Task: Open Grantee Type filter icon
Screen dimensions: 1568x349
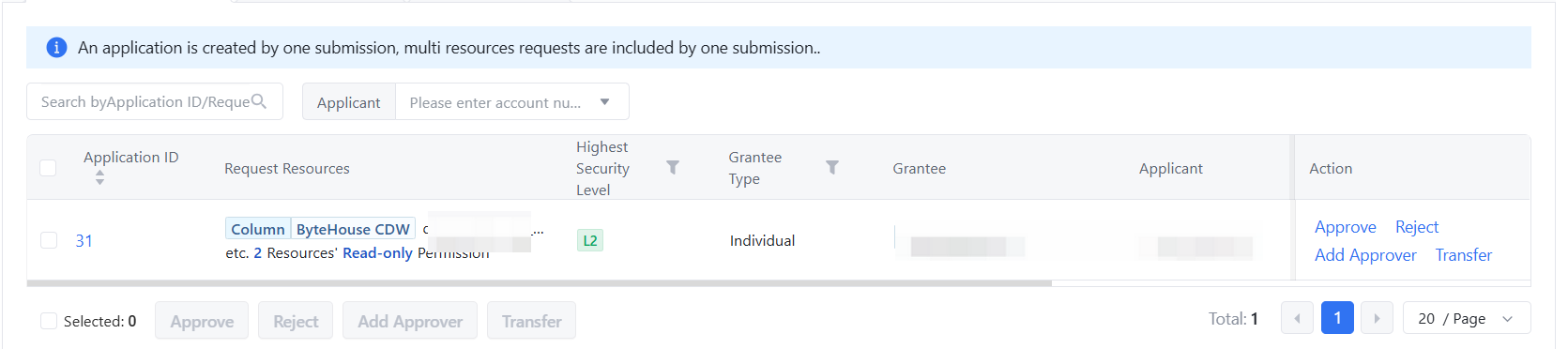Action: click(x=832, y=167)
